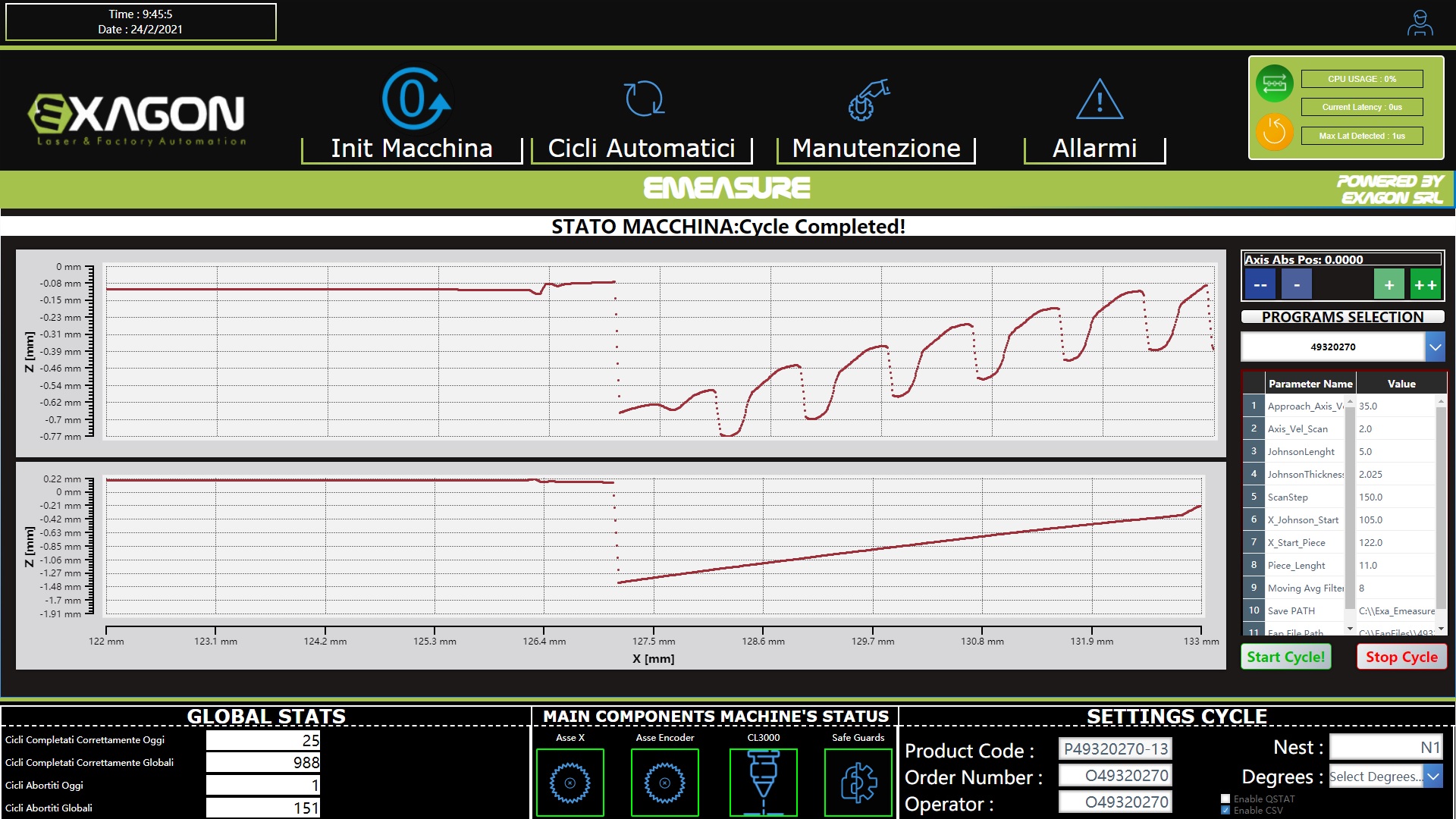Click Cicli Completati Correttamente Oggi value 25
Screen dimensions: 1456x819
(263, 740)
